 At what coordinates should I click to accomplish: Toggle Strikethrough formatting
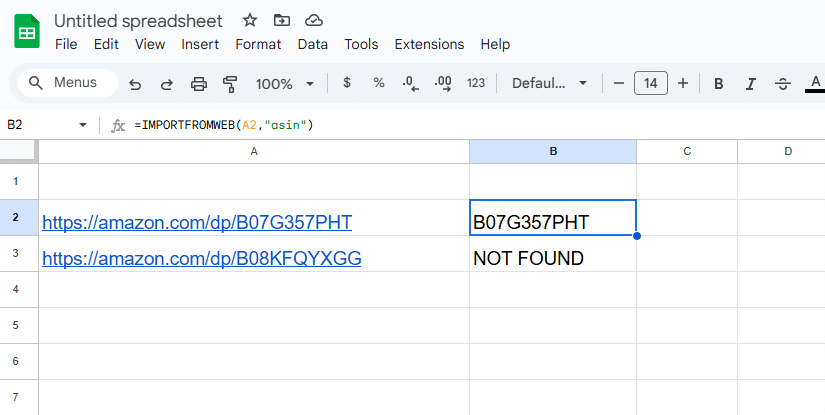[x=782, y=84]
